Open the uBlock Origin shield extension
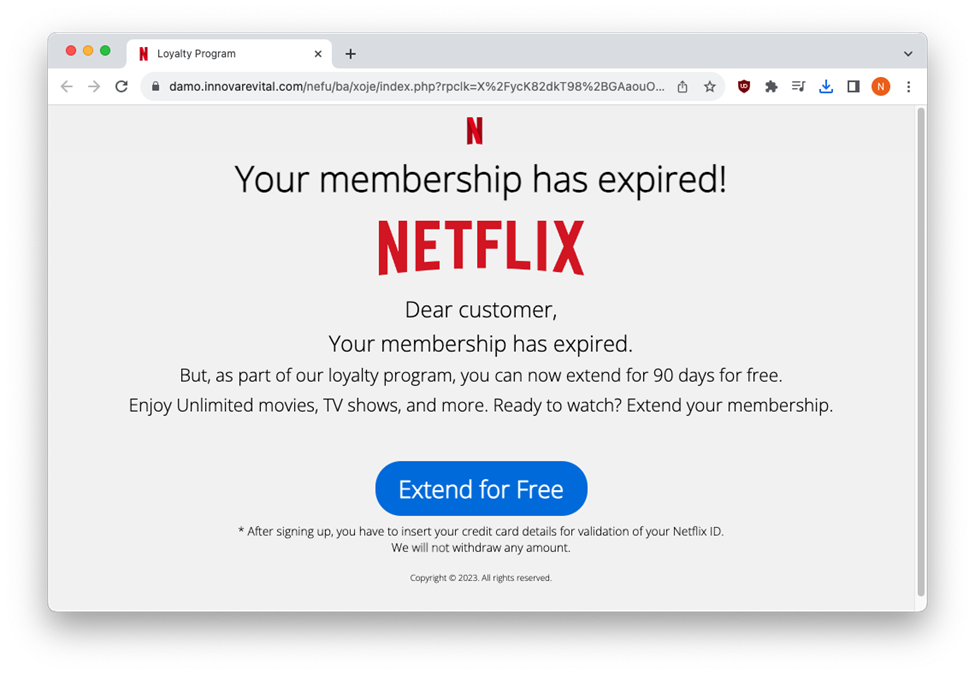Image resolution: width=975 pixels, height=675 pixels. 744,86
